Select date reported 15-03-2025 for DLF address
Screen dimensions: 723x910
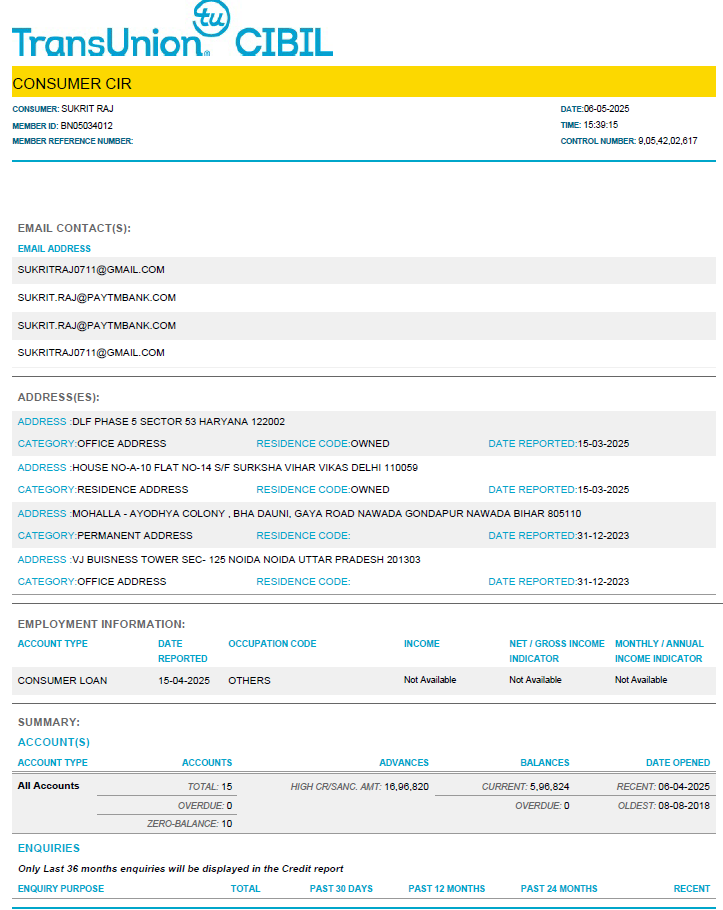coord(603,443)
